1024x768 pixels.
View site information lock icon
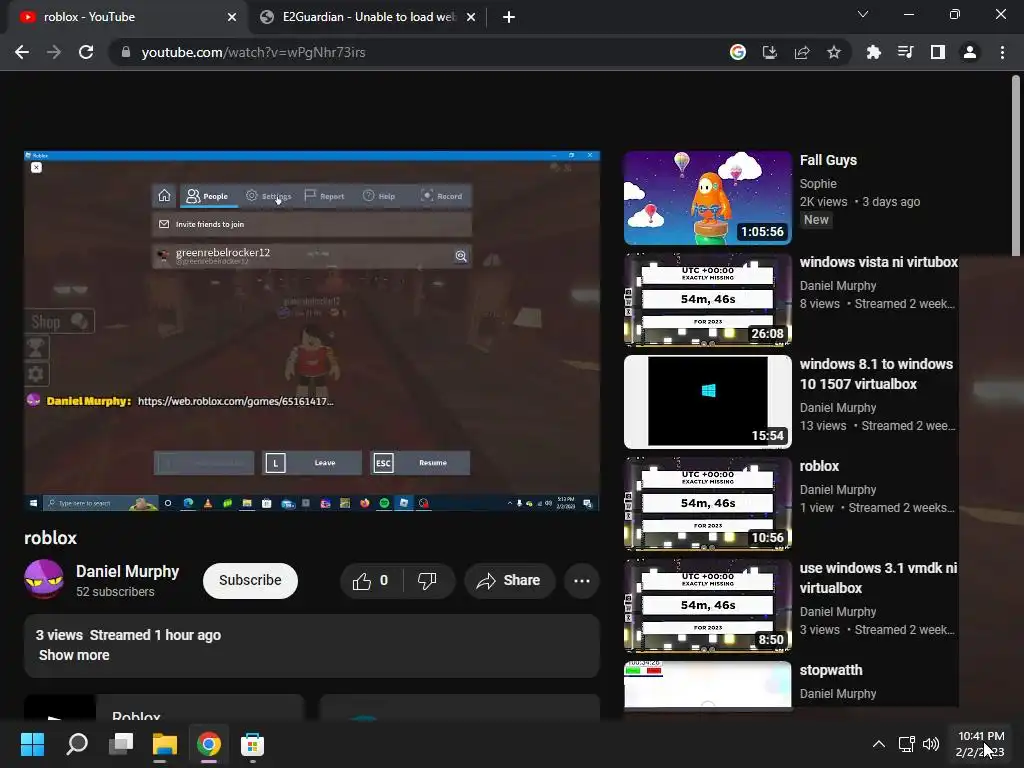126,52
